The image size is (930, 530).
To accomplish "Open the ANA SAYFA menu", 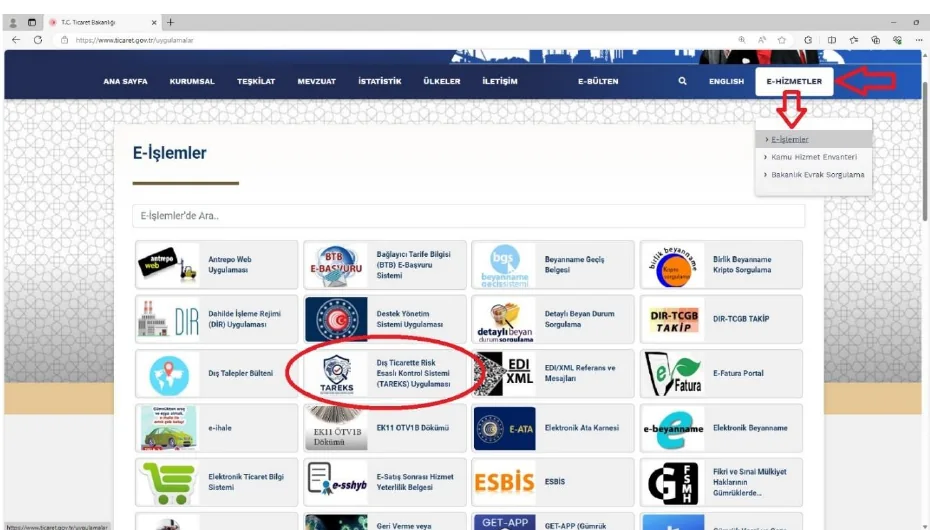I will 125,81.
